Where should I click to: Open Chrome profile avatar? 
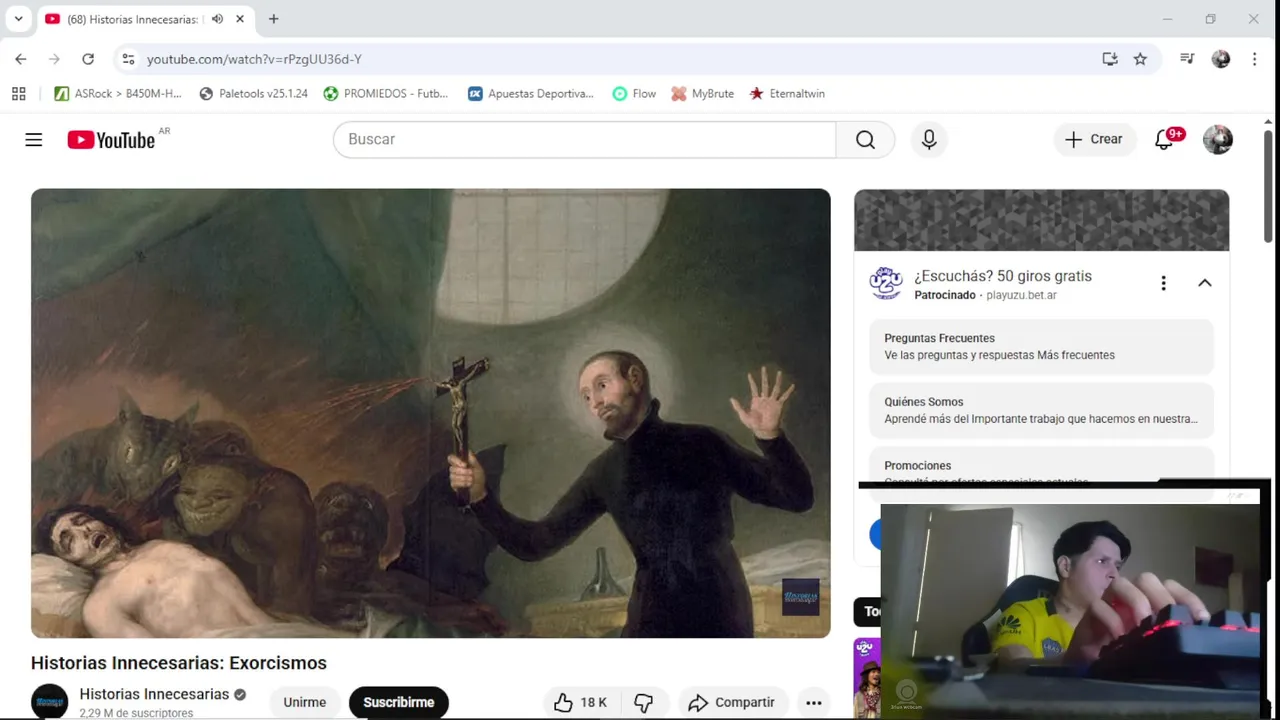[1221, 59]
